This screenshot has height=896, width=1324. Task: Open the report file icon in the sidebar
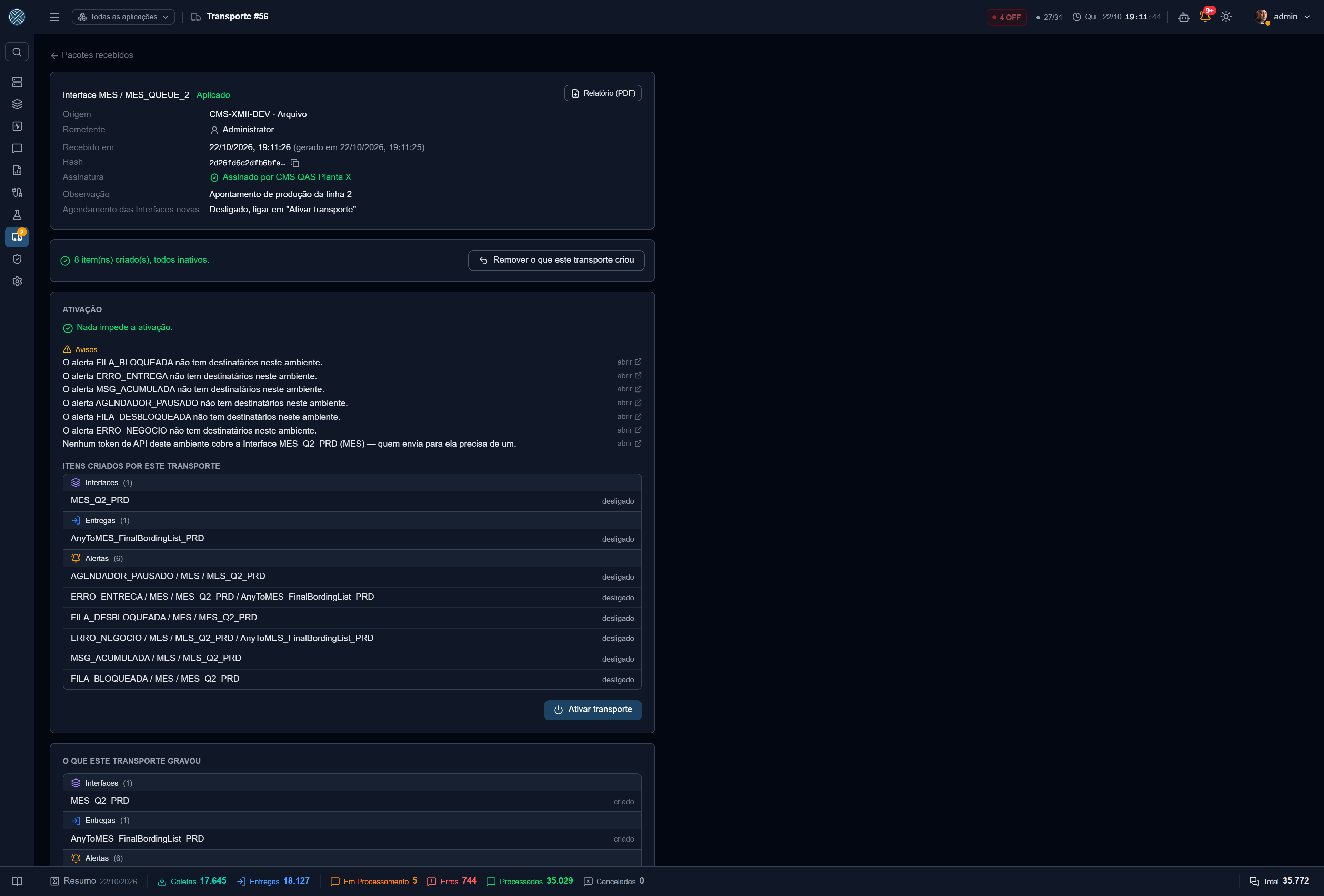tap(17, 170)
